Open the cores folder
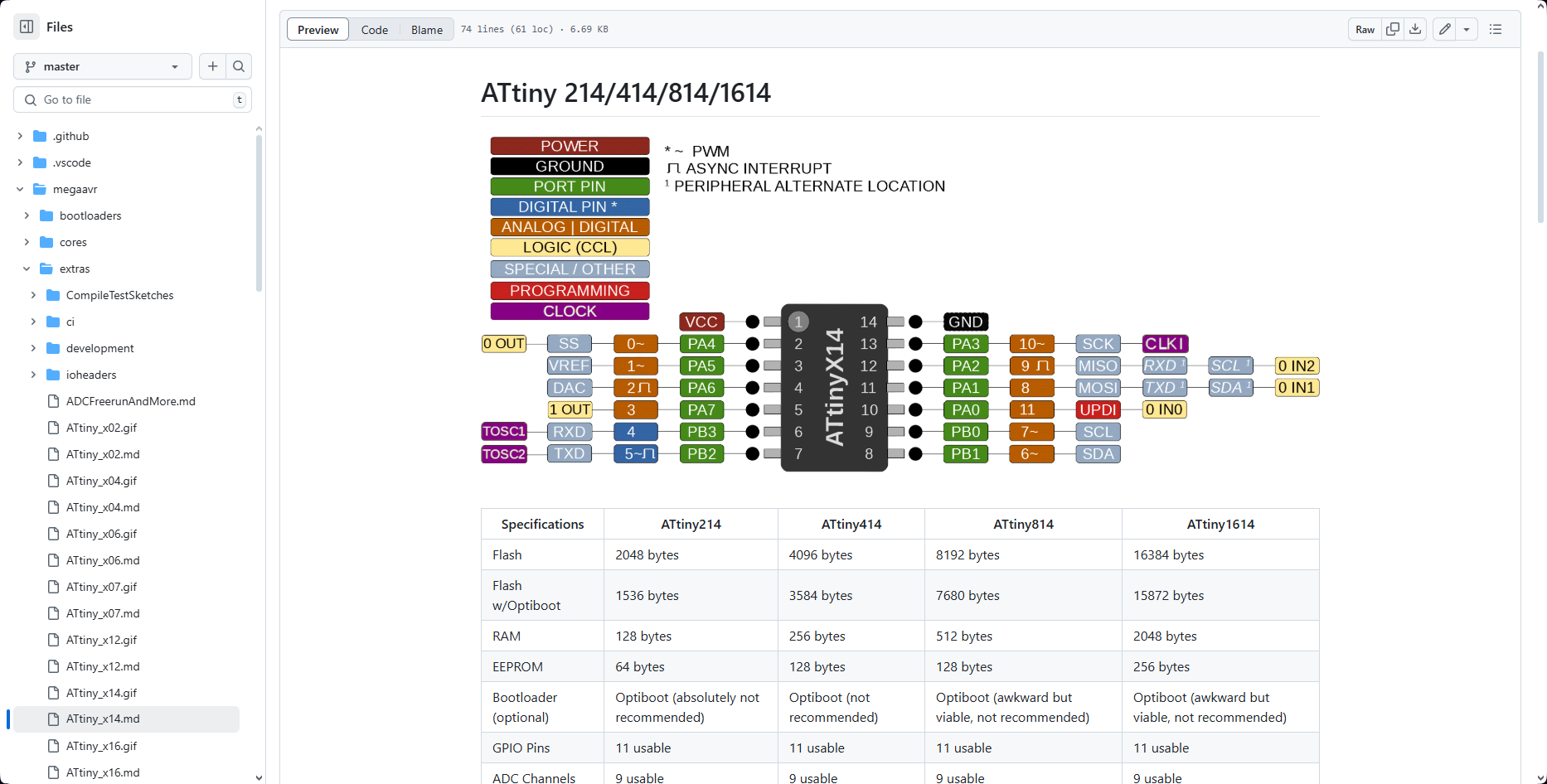This screenshot has width=1547, height=784. click(73, 242)
